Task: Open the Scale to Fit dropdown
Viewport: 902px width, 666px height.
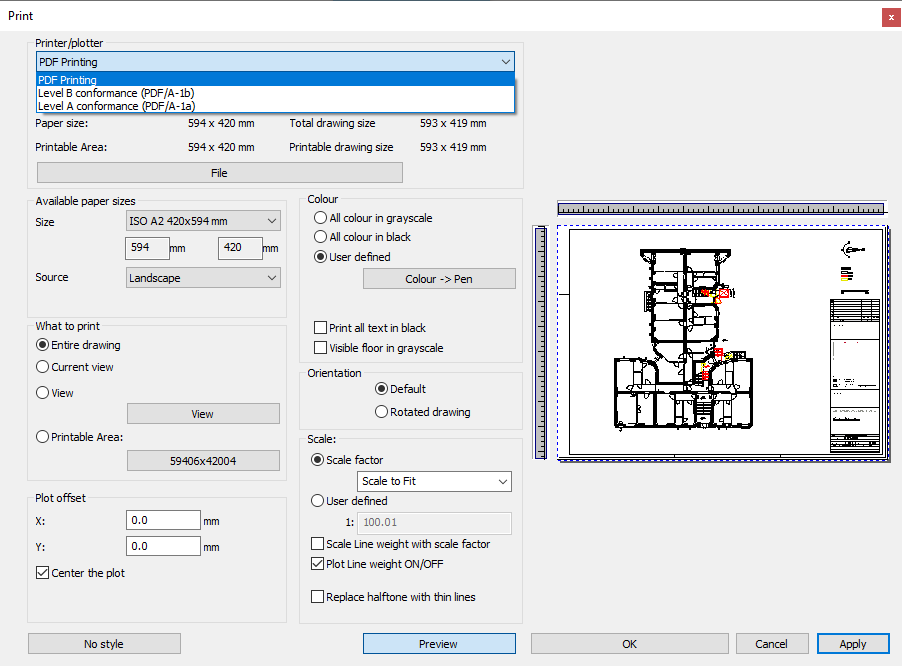Action: [434, 482]
